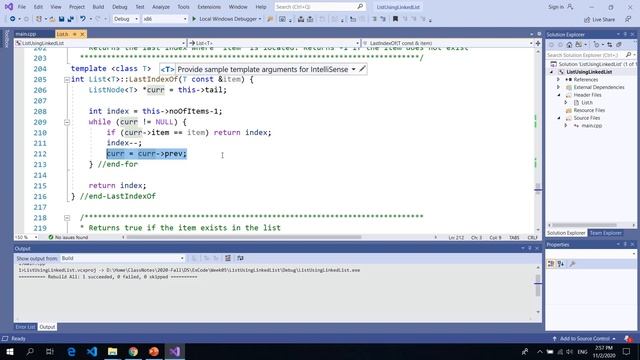Viewport: 640px width, 360px height.
Task: Open the Build menu
Action: pos(98,7)
